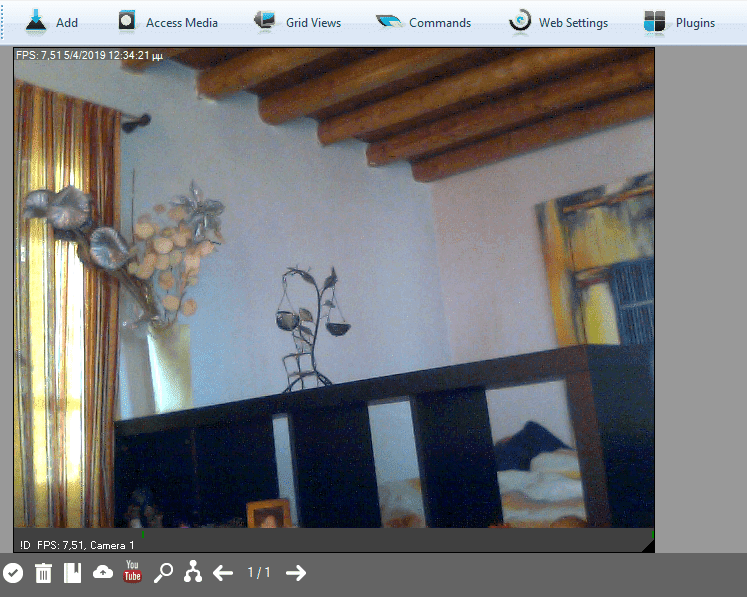Open Web Settings menu
Screen dimensions: 747x597
(x=573, y=23)
